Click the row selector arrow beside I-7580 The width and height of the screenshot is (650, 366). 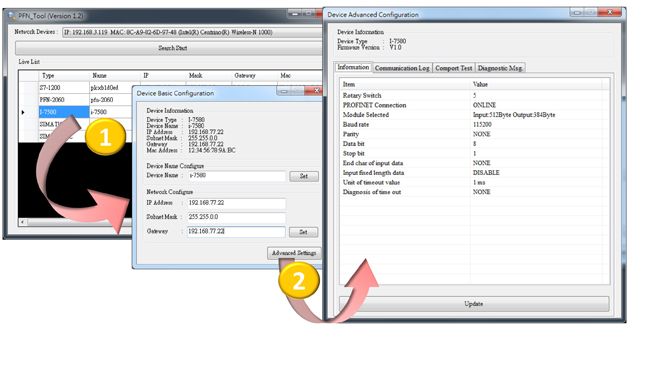point(23,112)
